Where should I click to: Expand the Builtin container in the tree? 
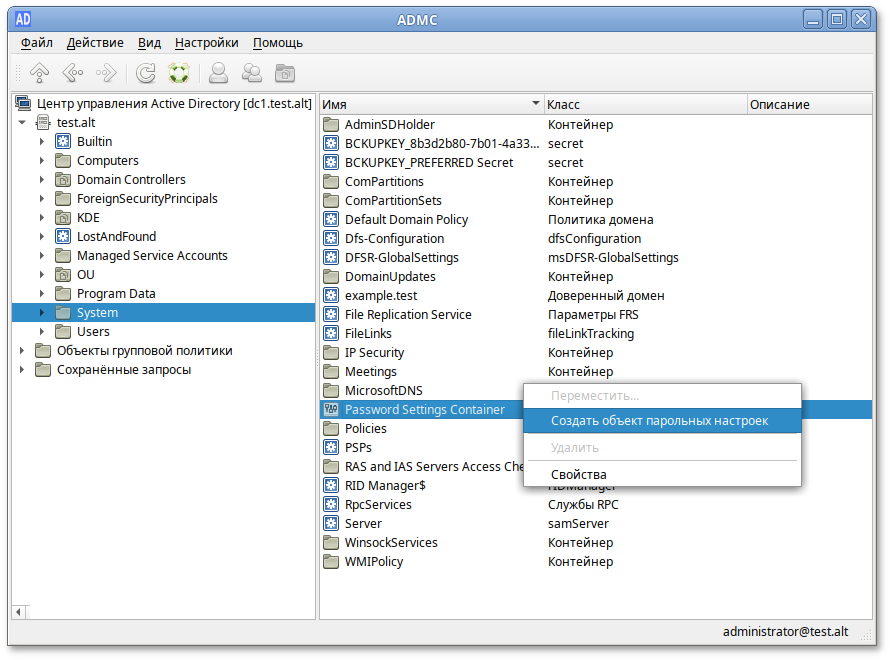[41, 141]
